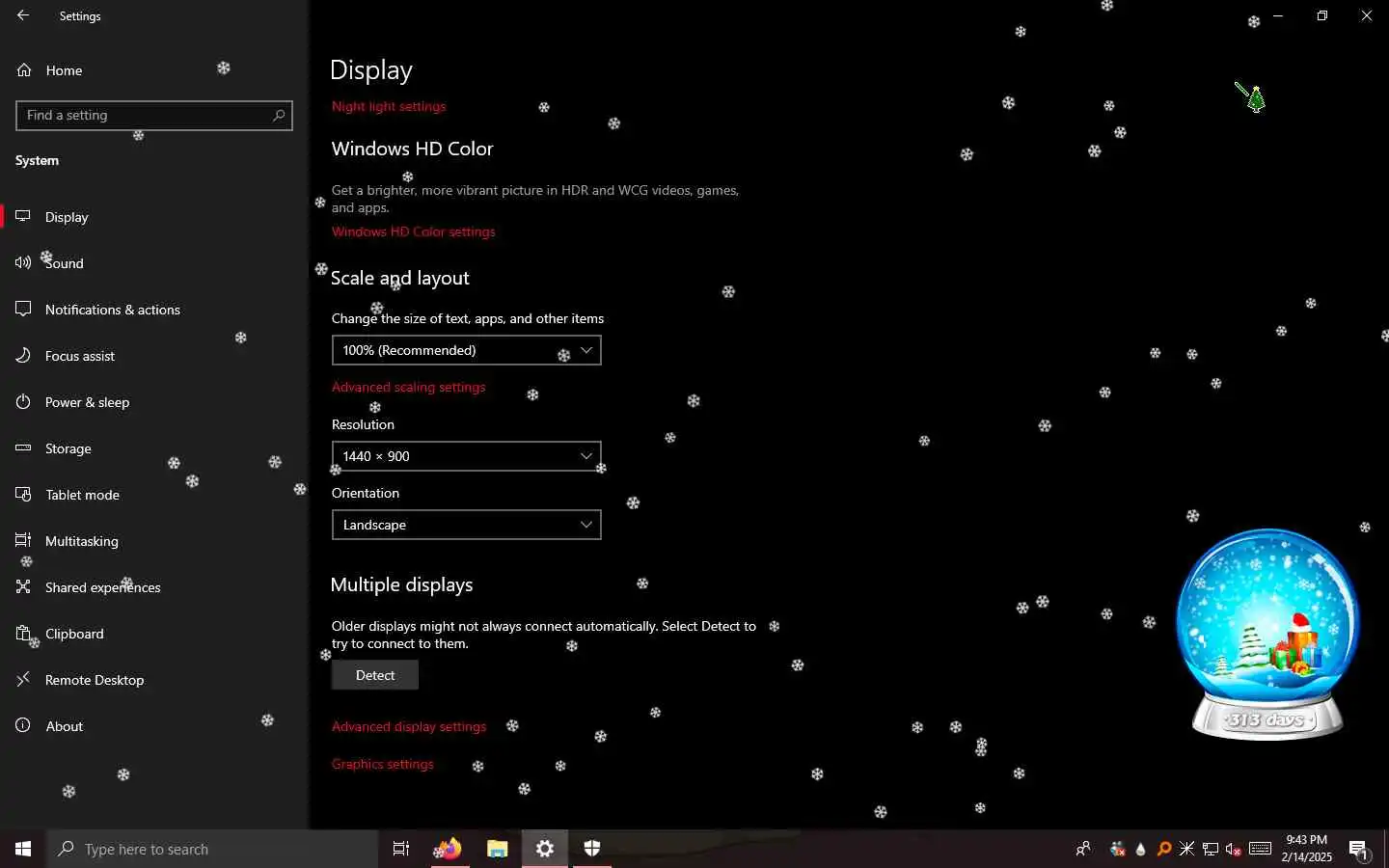1389x868 pixels.
Task: Go to Settings Home
Action: tap(64, 70)
